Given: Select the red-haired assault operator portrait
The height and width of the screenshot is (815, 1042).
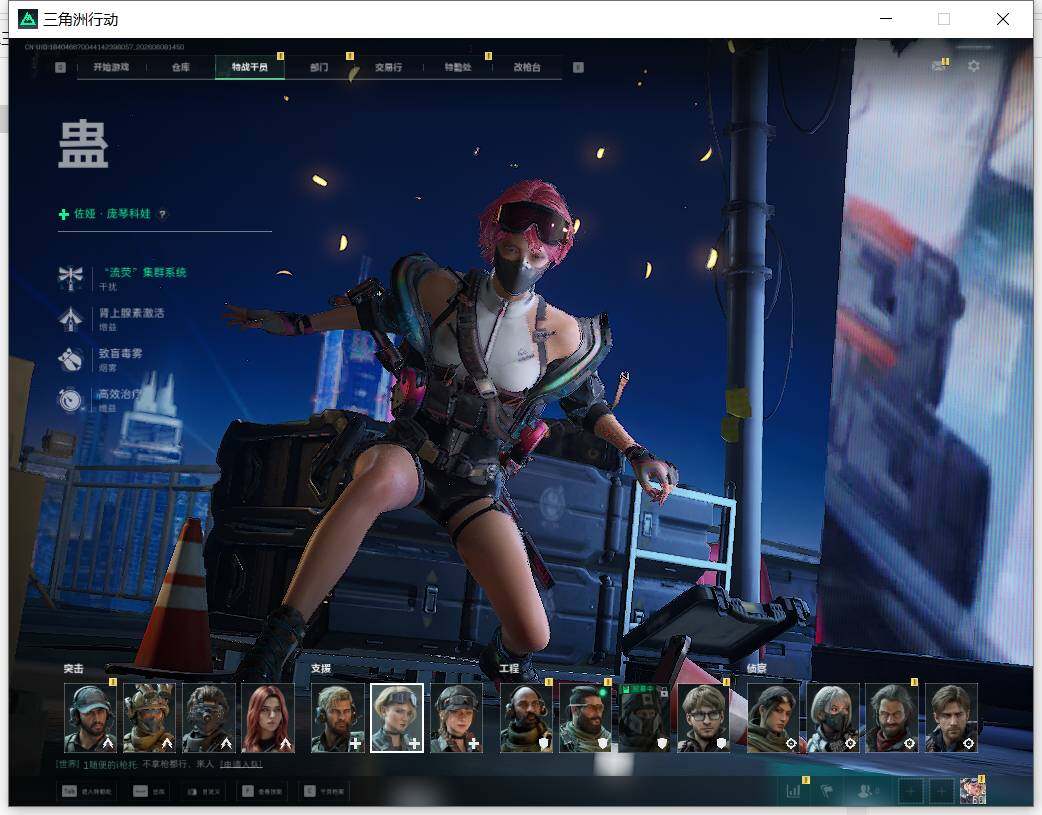Looking at the screenshot, I should click(268, 718).
